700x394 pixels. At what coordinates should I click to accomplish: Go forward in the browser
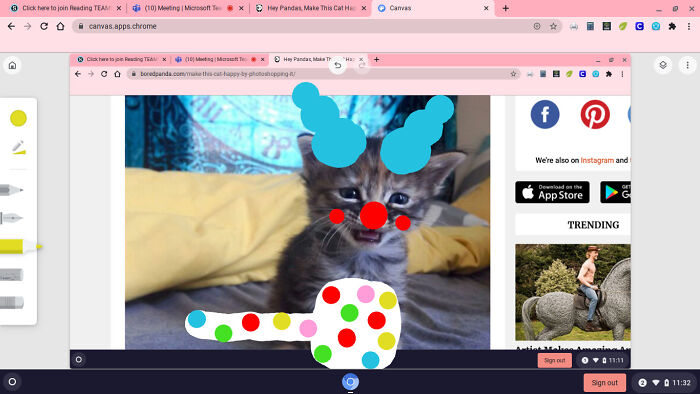[x=28, y=26]
